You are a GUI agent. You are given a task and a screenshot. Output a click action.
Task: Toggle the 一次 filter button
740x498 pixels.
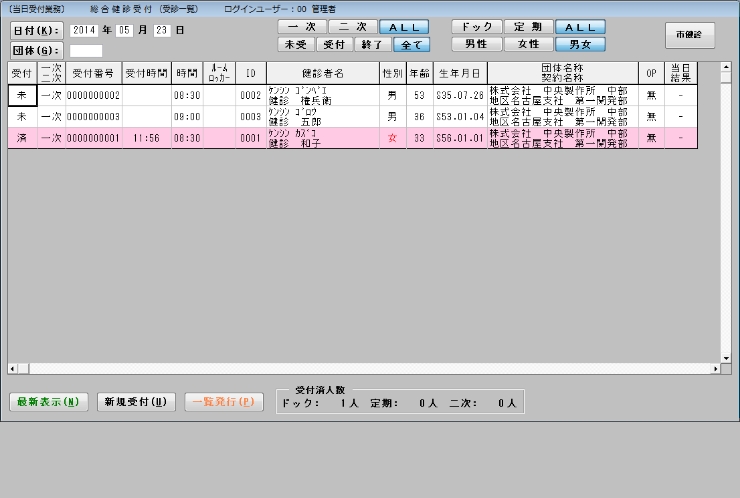[302, 27]
